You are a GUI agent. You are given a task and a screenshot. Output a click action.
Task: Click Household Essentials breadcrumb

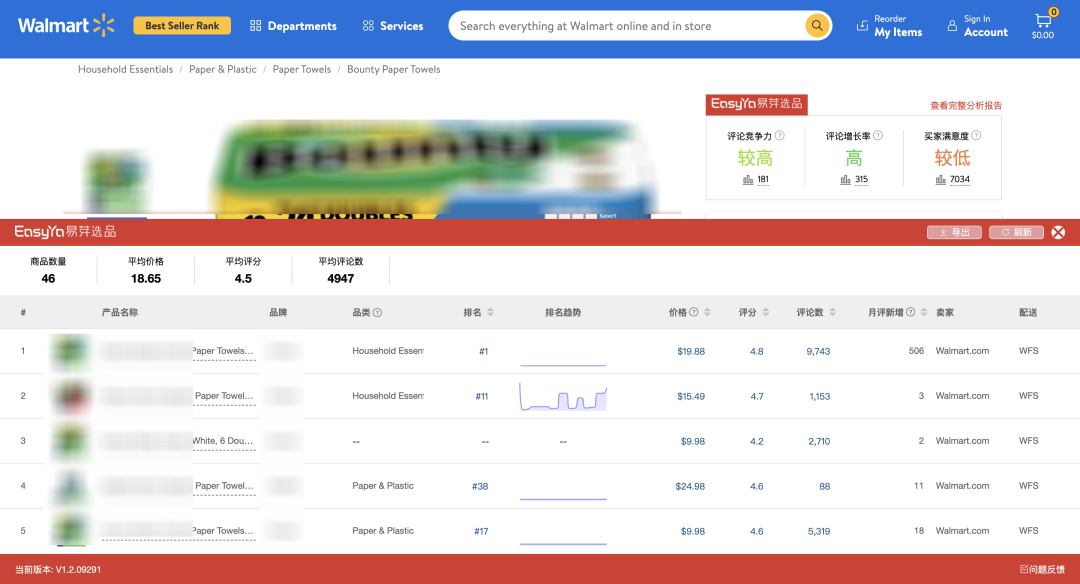point(125,69)
